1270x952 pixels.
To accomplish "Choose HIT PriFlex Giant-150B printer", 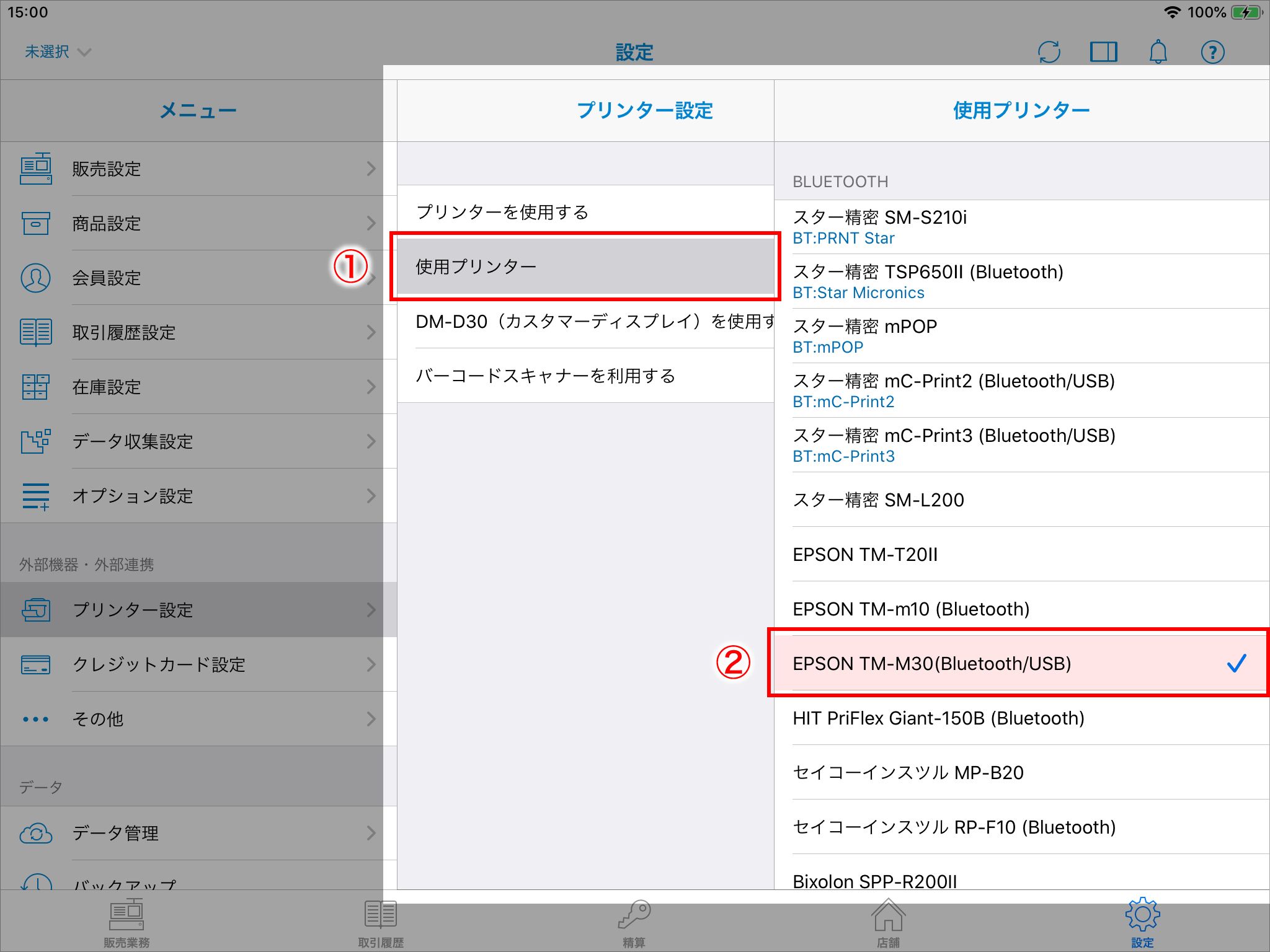I will (1022, 718).
